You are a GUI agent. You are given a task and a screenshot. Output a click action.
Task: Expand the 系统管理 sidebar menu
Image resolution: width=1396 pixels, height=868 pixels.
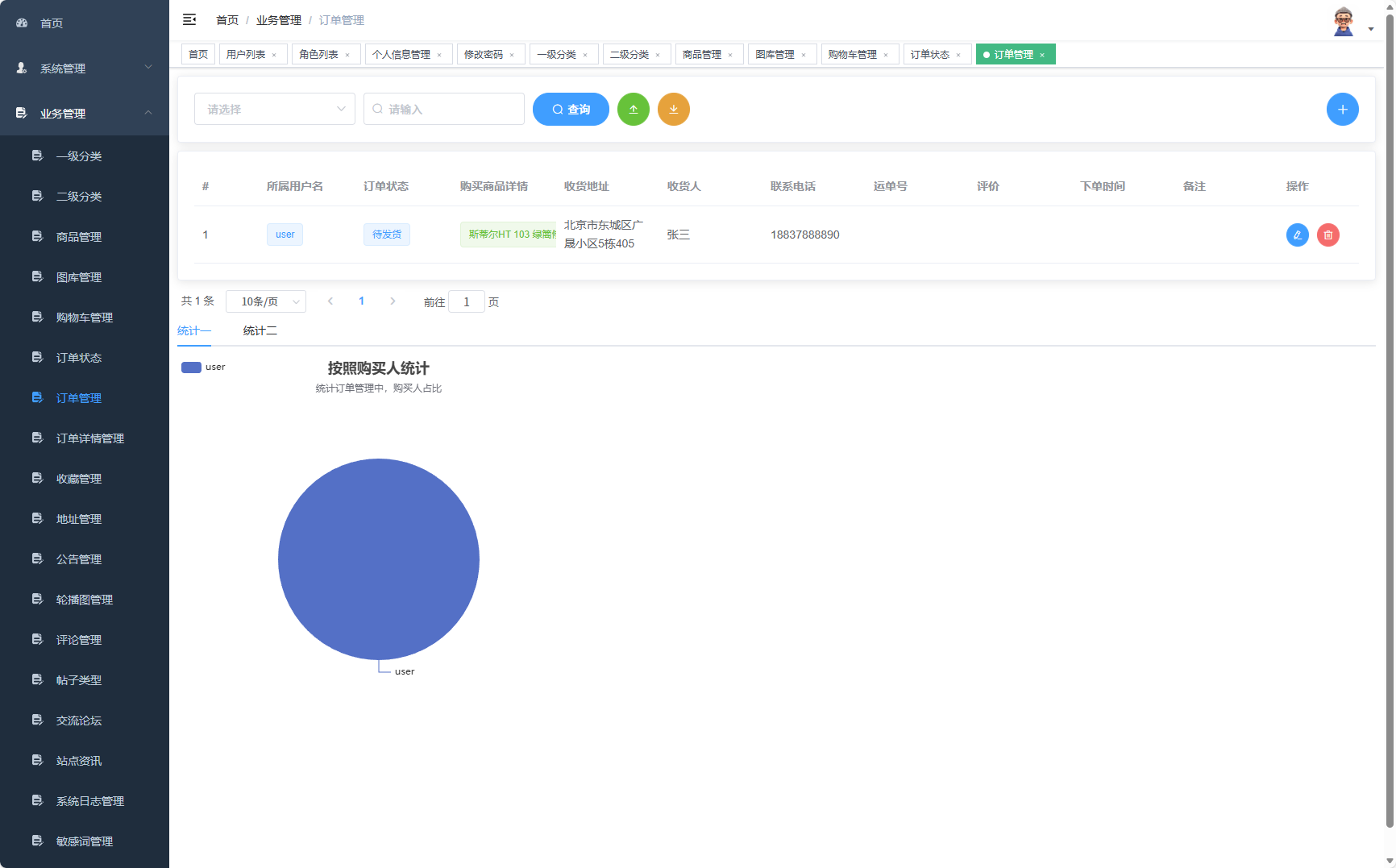[85, 69]
